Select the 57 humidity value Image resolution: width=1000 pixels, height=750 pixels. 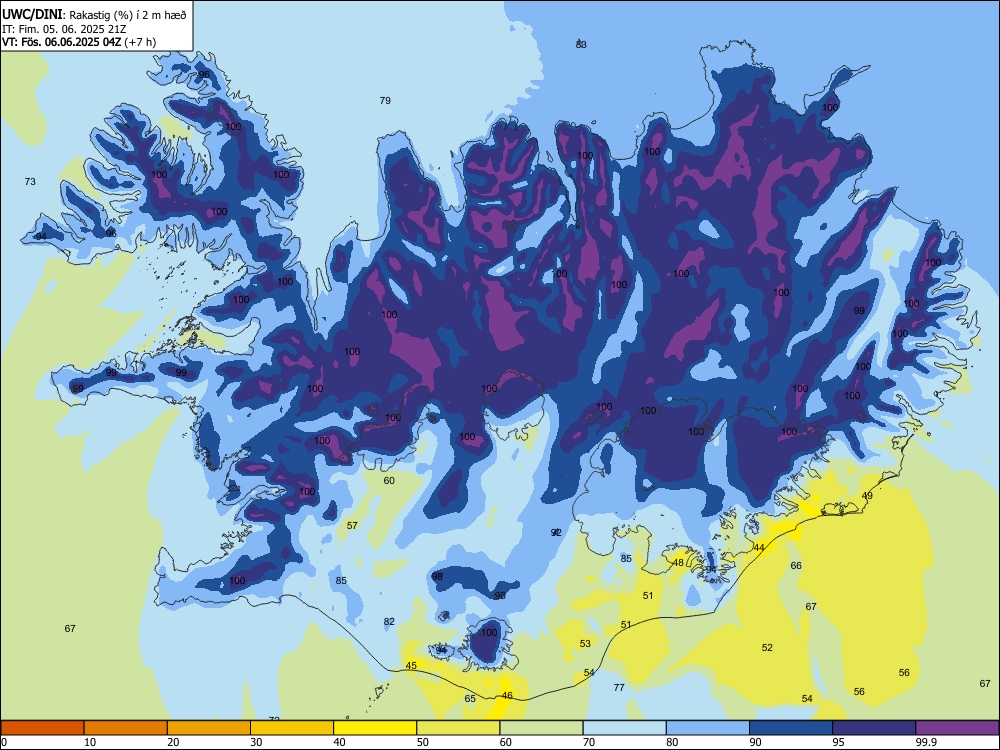pyautogui.click(x=352, y=526)
